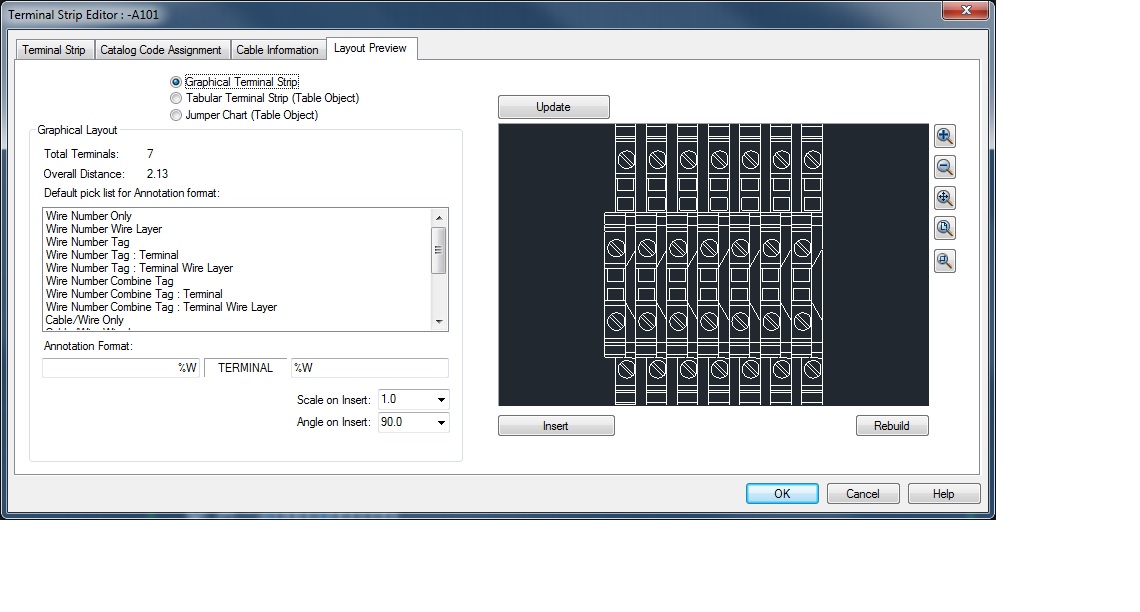Click the right %W annotation format field
The image size is (1140, 612).
[x=369, y=368]
